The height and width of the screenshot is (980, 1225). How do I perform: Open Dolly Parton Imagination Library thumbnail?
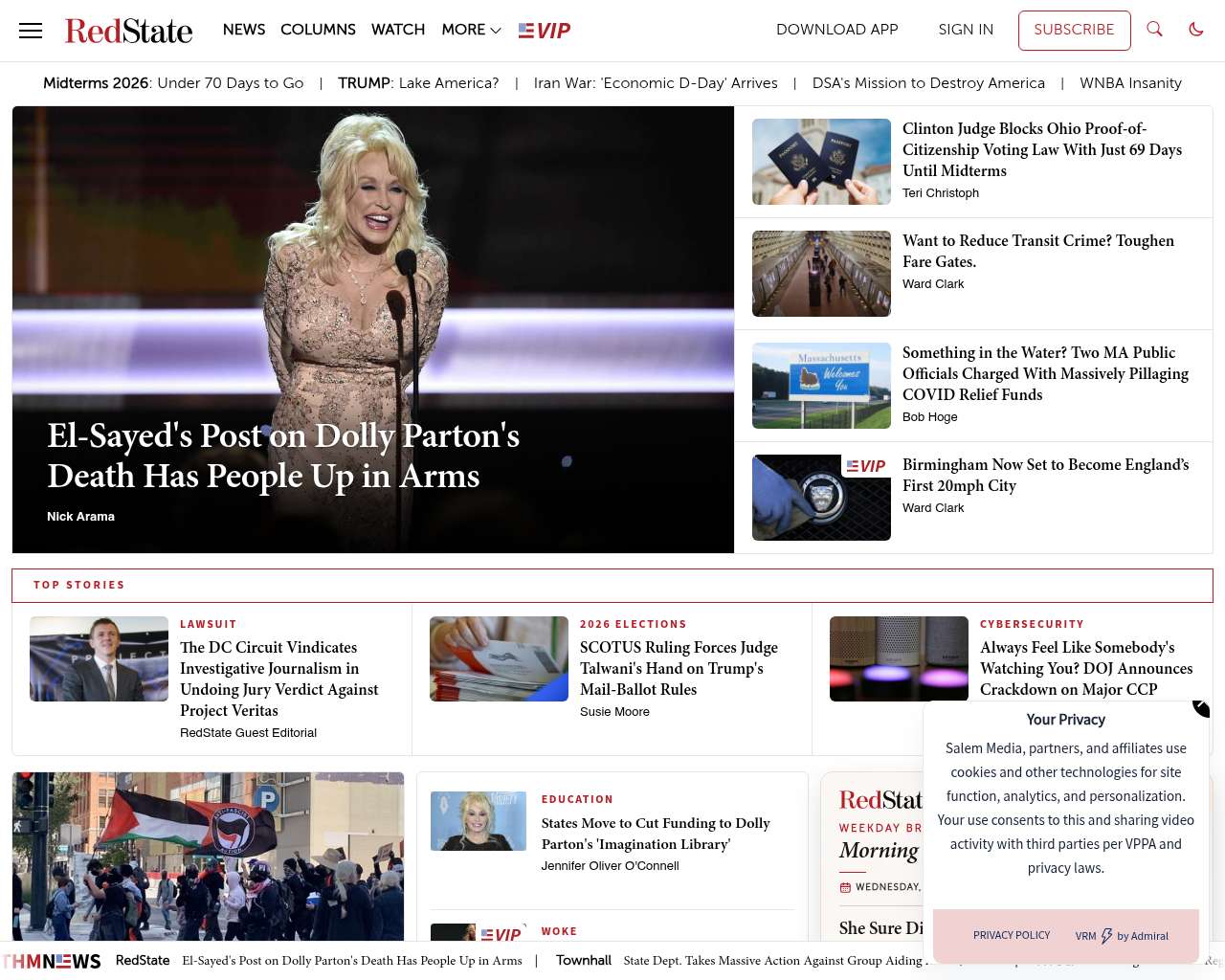479,821
